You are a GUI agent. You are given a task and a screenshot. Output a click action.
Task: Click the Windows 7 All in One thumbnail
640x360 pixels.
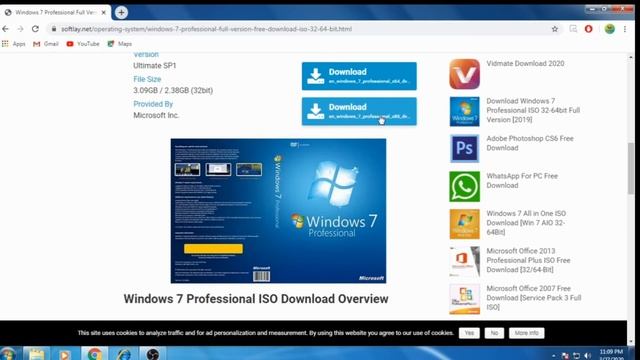pos(464,224)
